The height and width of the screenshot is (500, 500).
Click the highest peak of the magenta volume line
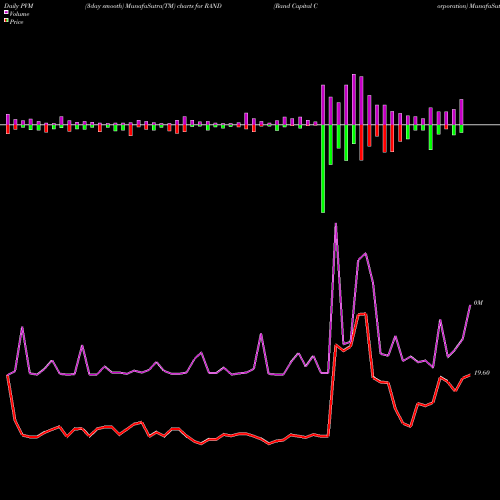(336, 224)
